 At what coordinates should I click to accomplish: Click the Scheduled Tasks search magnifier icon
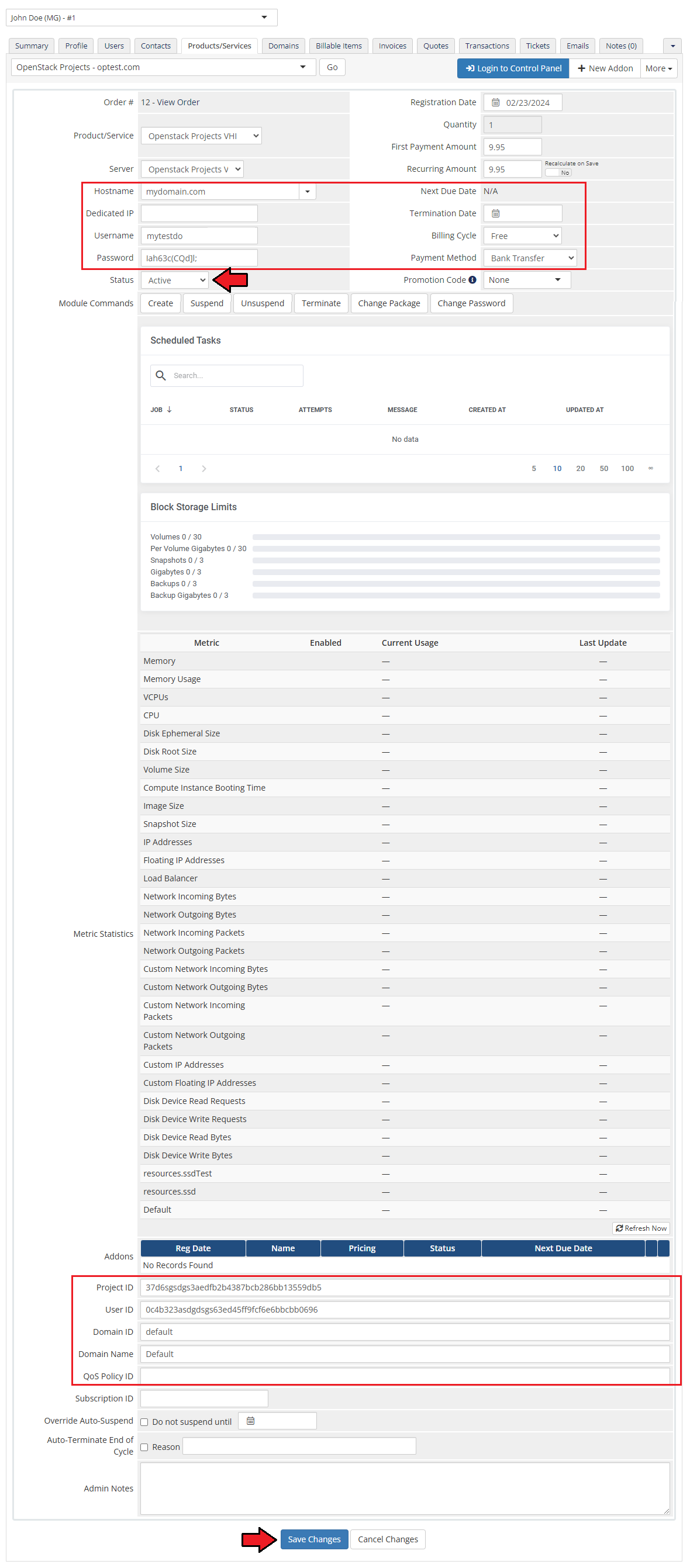pos(161,375)
